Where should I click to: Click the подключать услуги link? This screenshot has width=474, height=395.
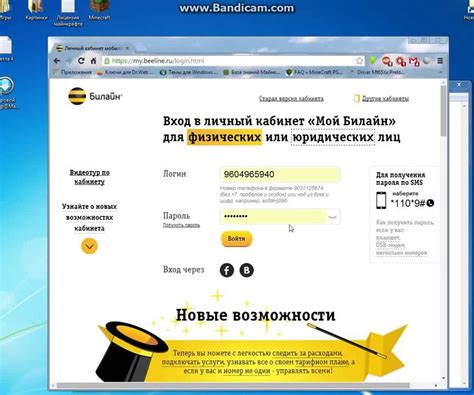[193, 362]
